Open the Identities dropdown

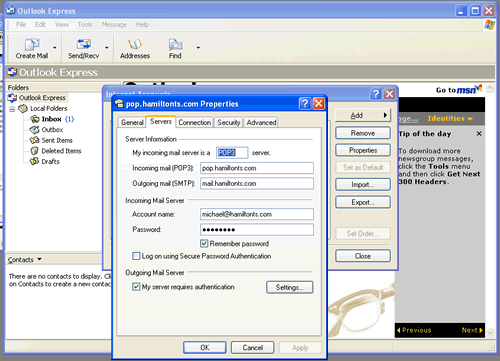click(x=450, y=118)
